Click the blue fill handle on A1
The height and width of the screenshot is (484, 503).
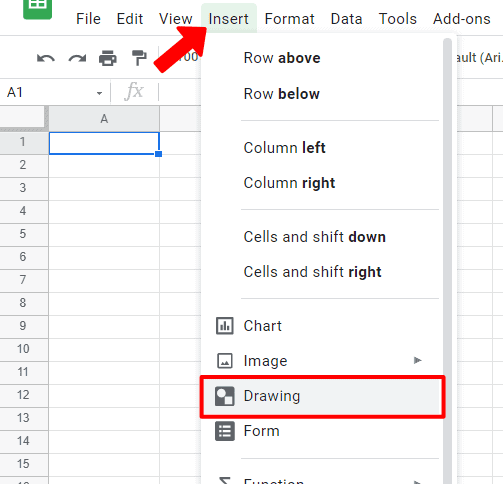[x=159, y=154]
